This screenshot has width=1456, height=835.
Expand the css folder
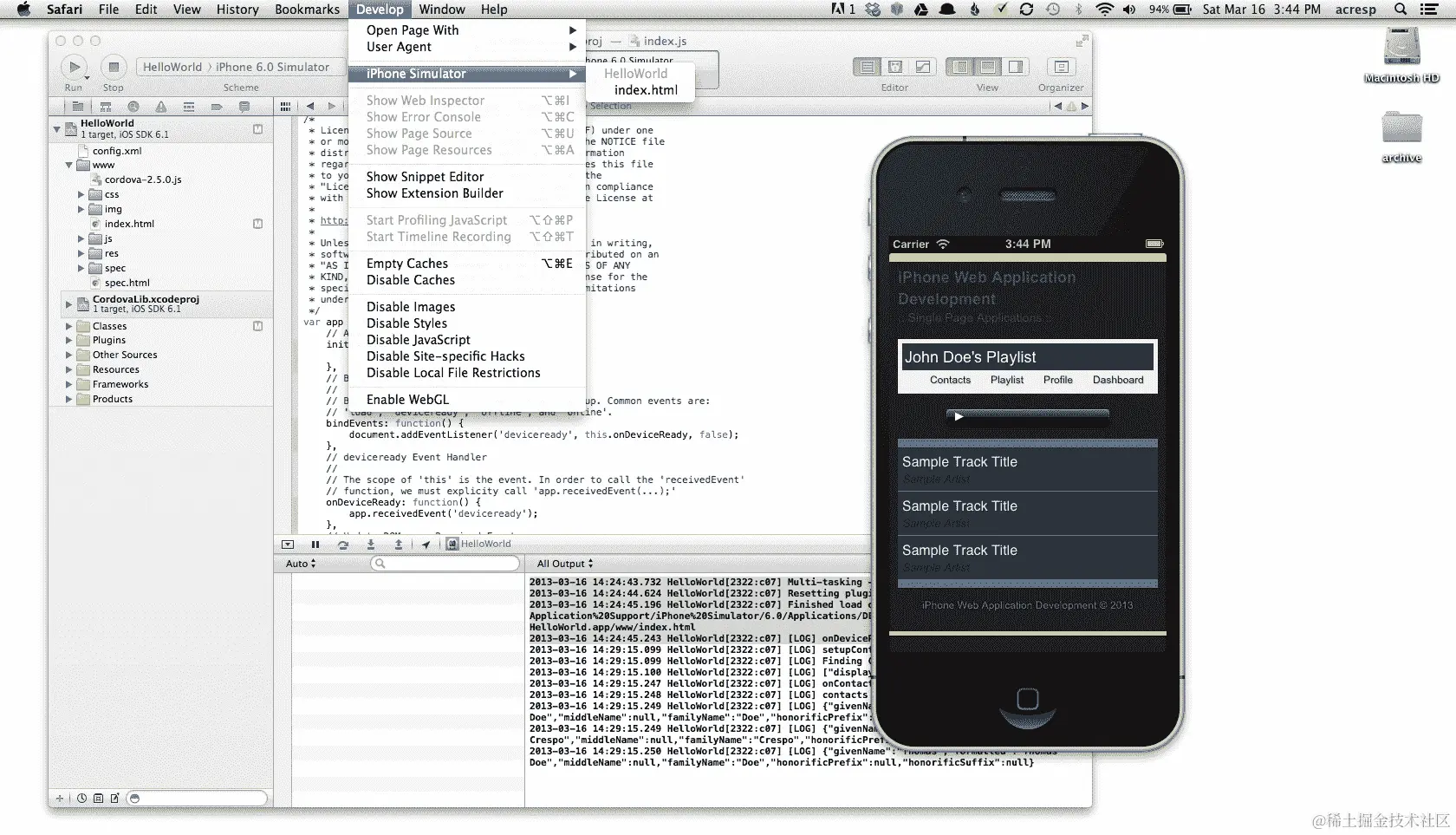point(81,195)
